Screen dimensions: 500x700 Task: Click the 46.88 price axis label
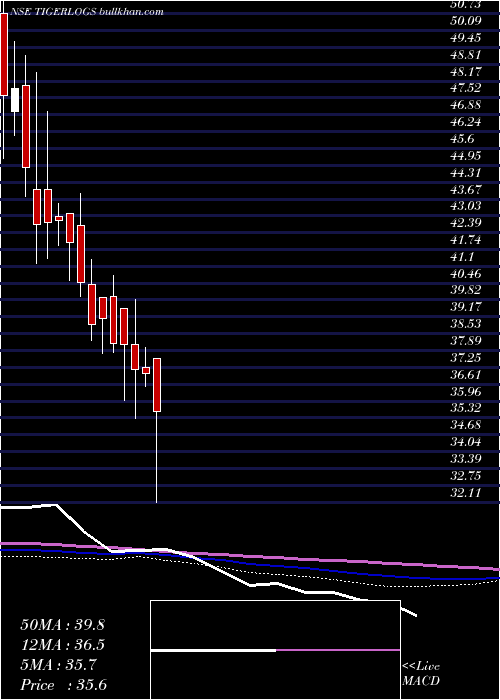click(x=466, y=106)
